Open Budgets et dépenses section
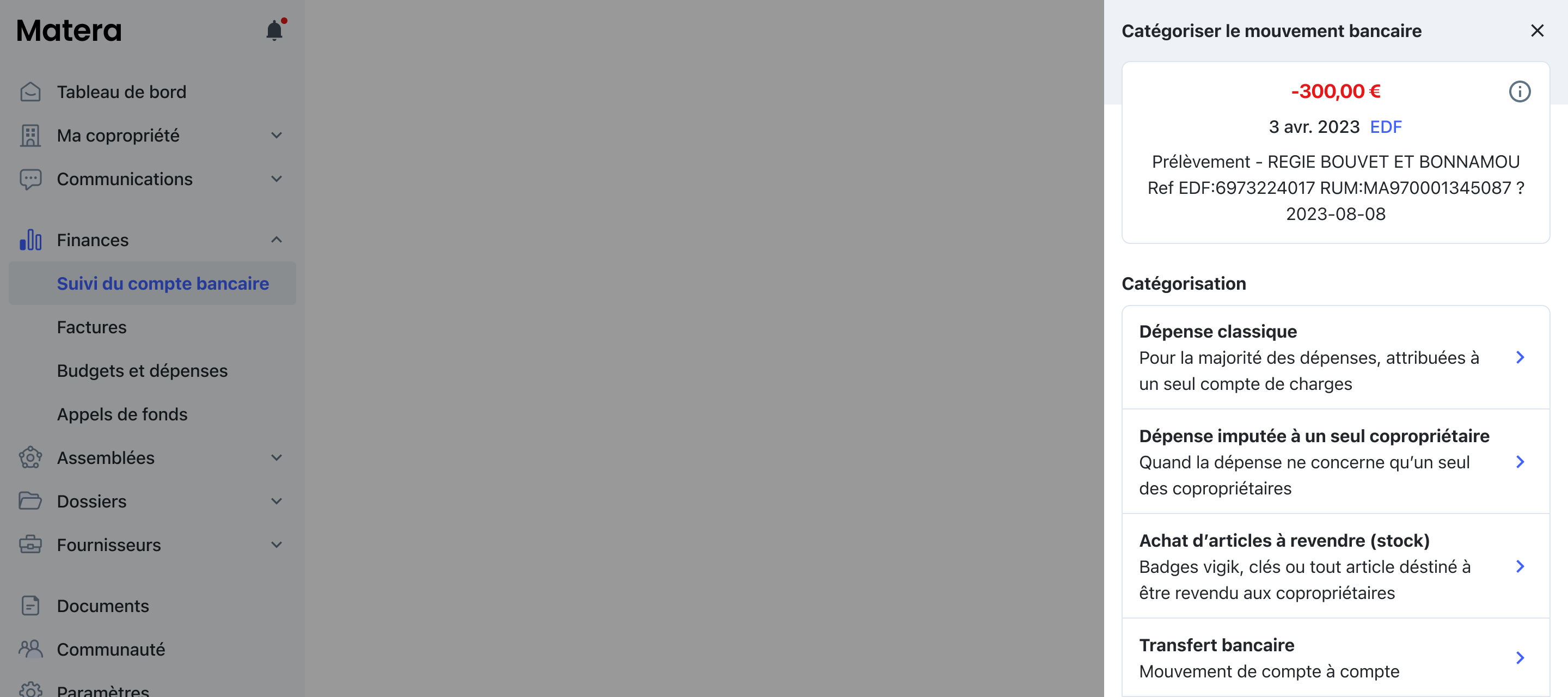Viewport: 1568px width, 697px height. coord(143,370)
